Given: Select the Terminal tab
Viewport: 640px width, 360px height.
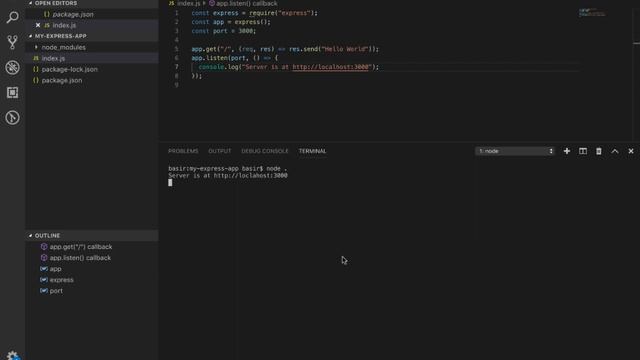Looking at the screenshot, I should coord(312,151).
